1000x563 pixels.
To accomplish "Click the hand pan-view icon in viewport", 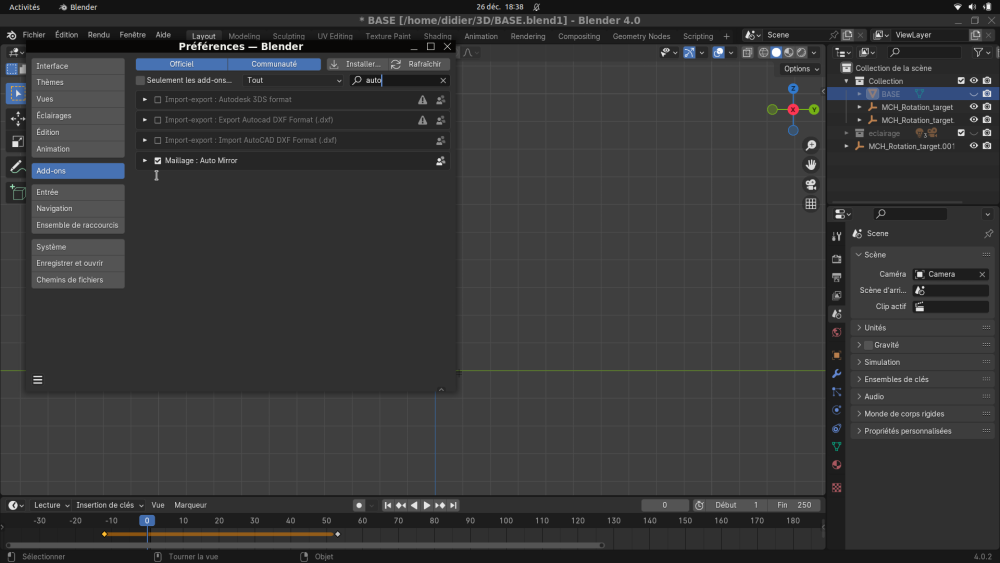I will pyautogui.click(x=811, y=164).
